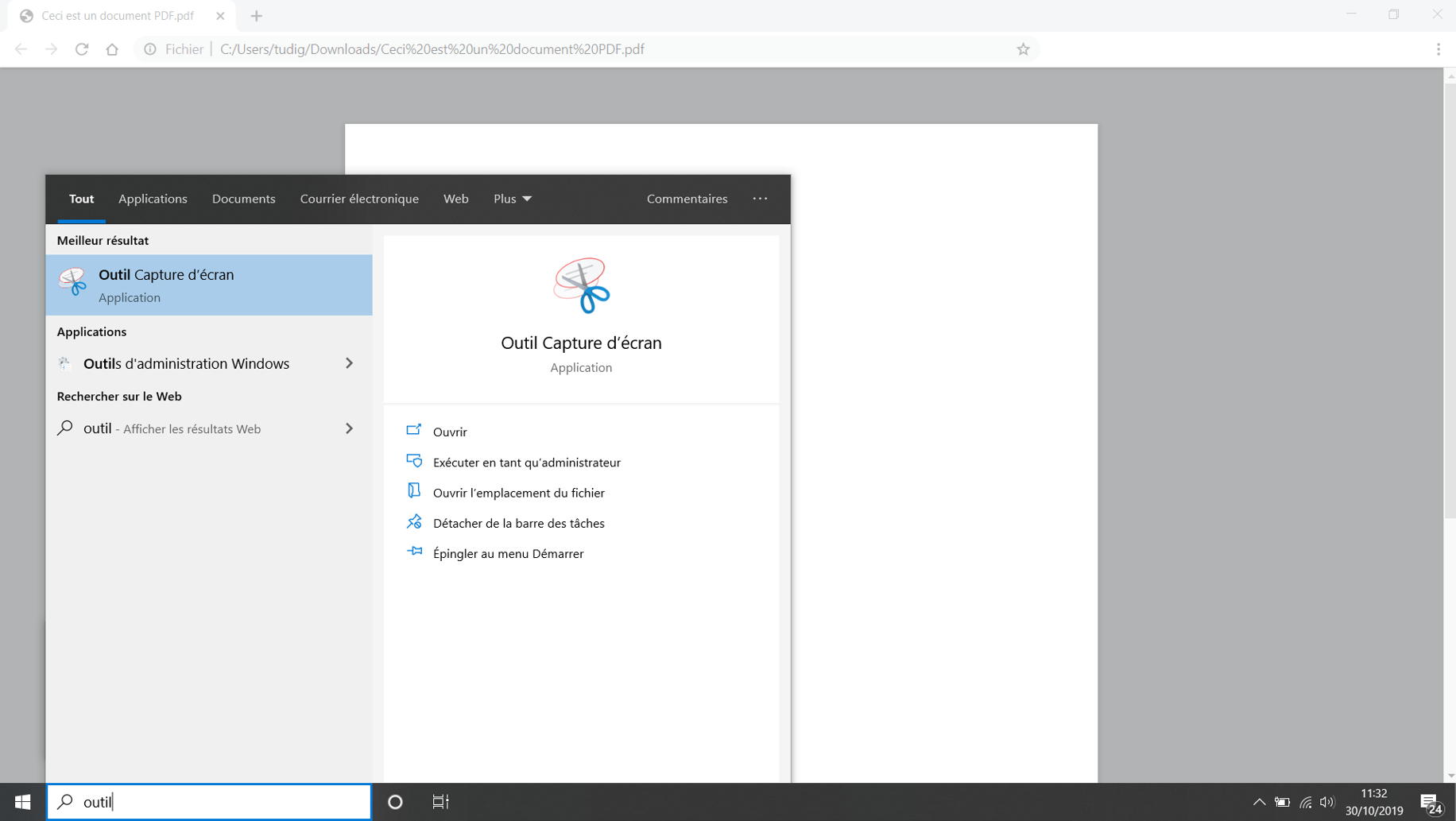Click the 'Outil Capture d'écran' title in preview
This screenshot has height=821, width=1456.
[581, 343]
